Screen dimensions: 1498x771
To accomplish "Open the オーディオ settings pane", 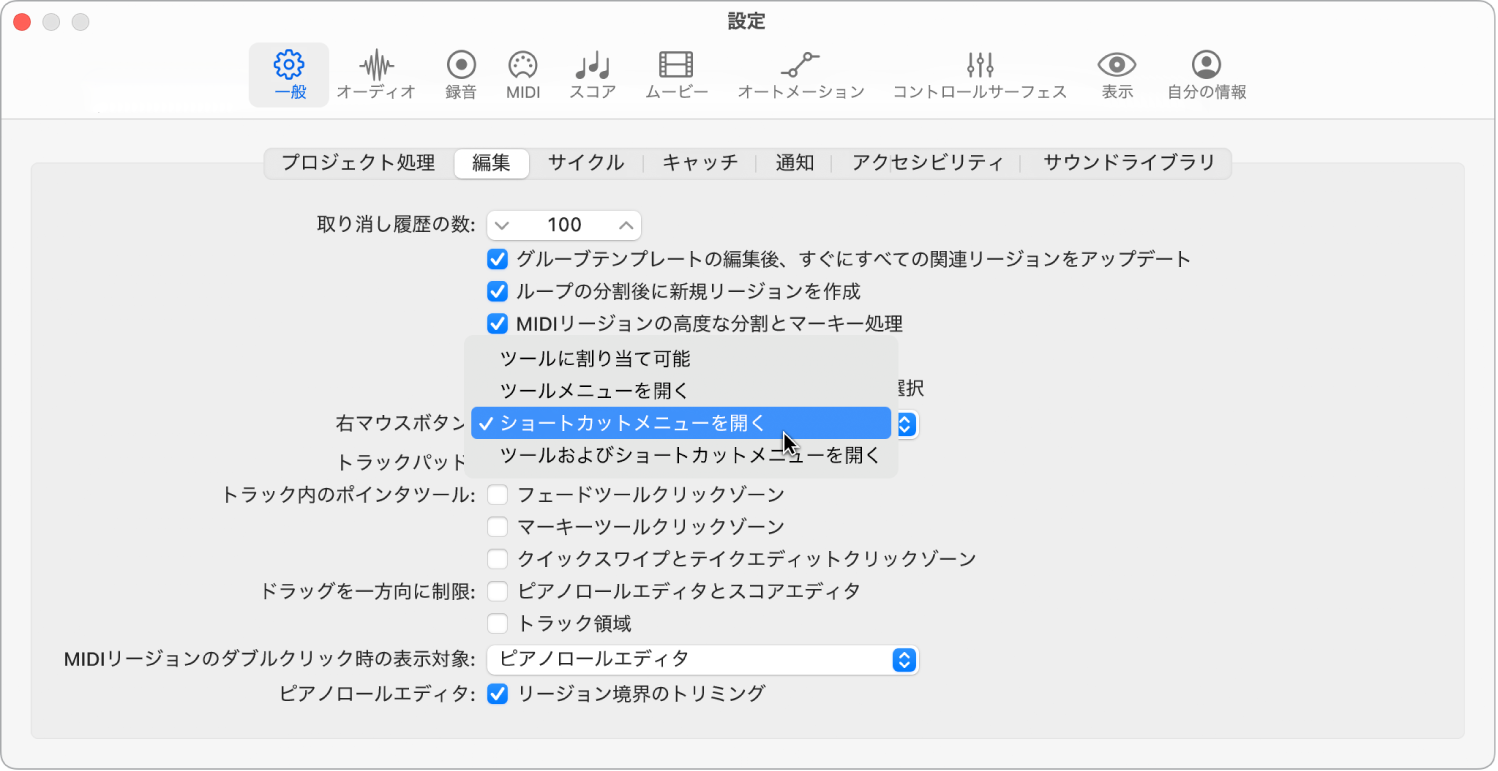I will click(375, 74).
